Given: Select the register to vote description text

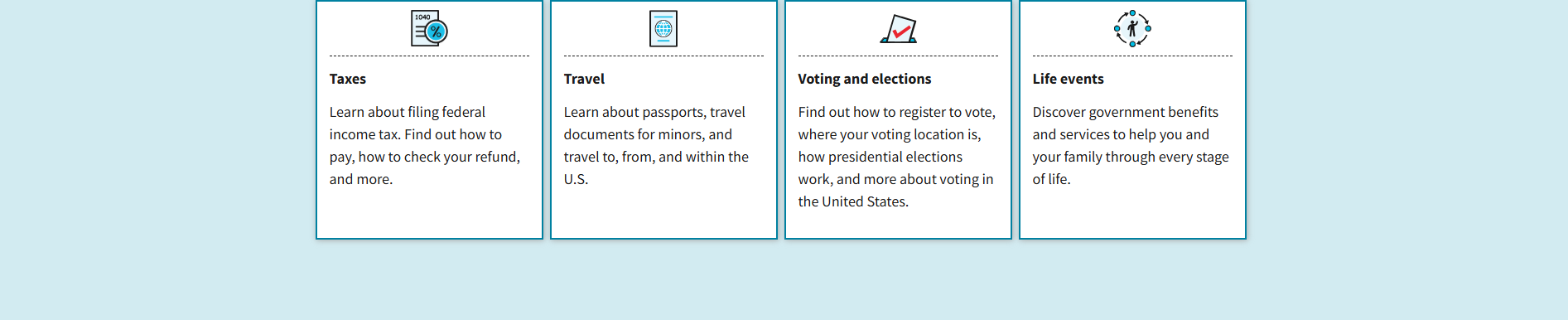Looking at the screenshot, I should (x=897, y=157).
